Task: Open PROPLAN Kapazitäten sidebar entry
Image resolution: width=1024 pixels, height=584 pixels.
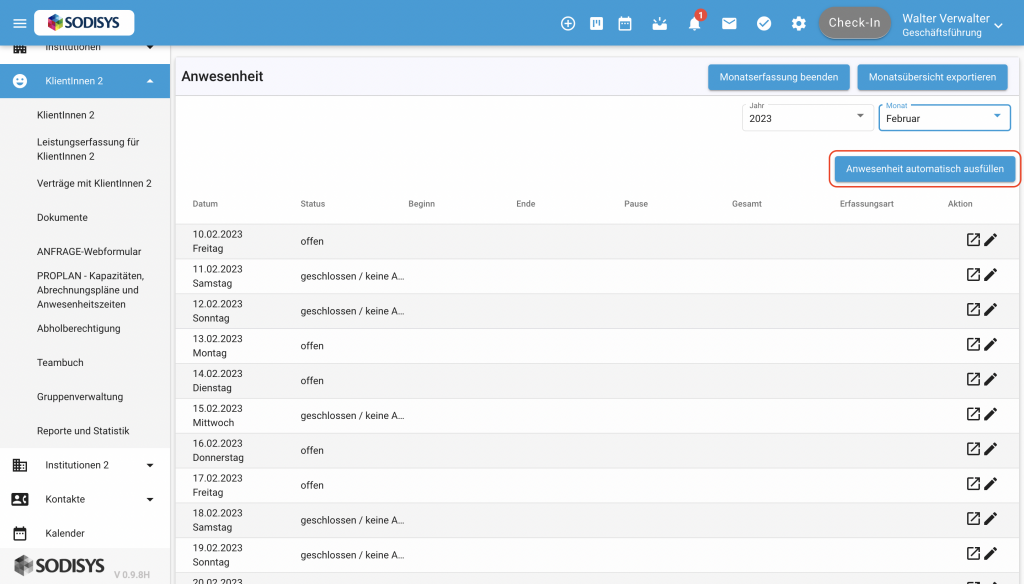Action: tap(90, 290)
